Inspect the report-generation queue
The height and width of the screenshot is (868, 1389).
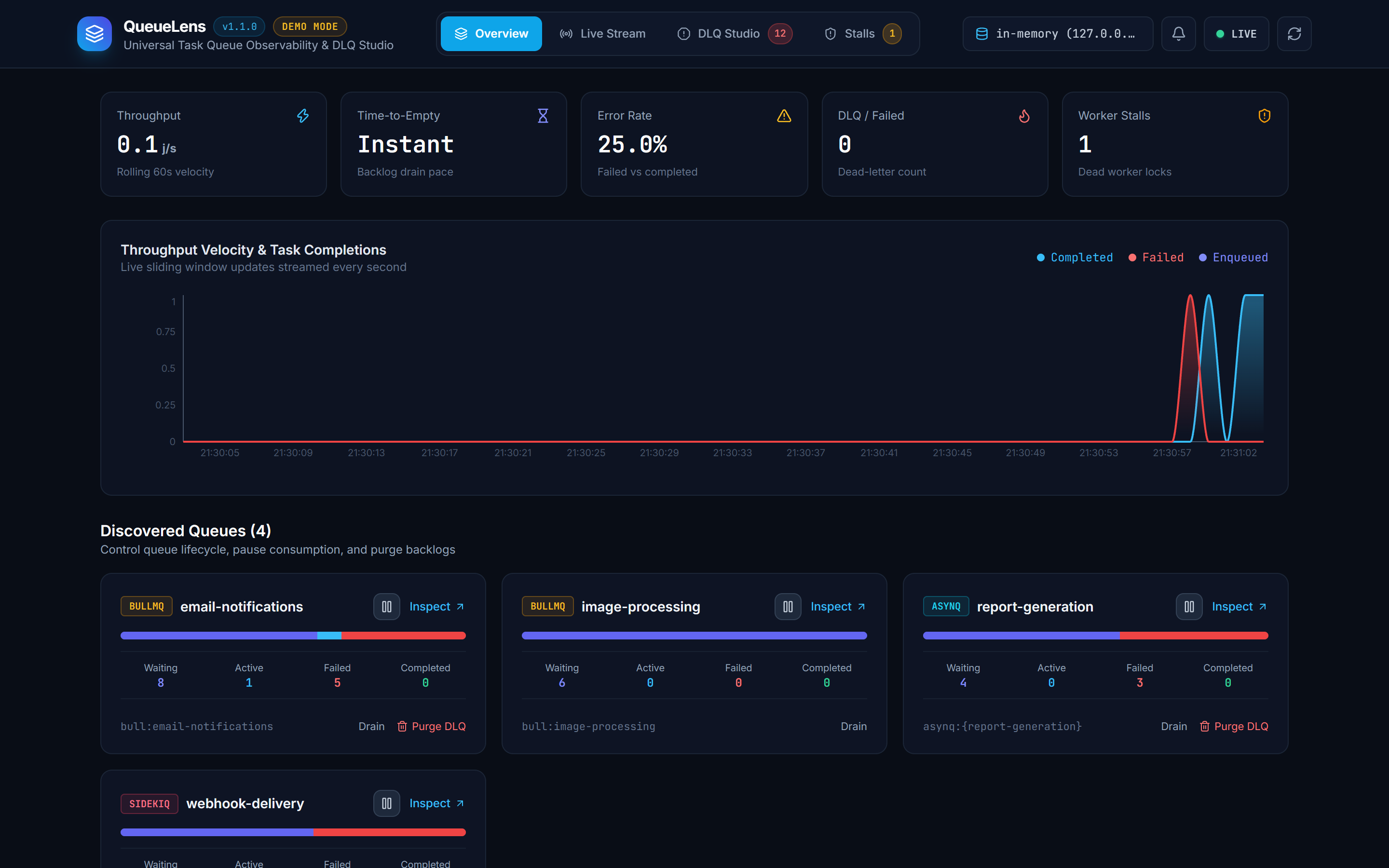[x=1239, y=607]
